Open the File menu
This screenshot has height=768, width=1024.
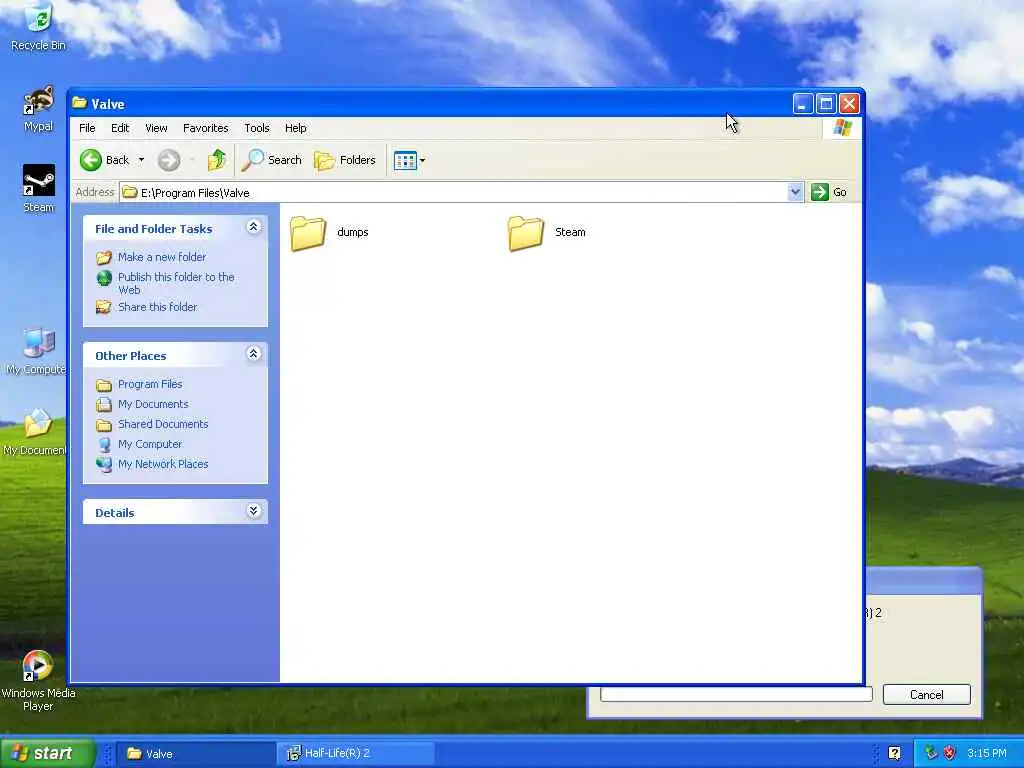pos(87,128)
